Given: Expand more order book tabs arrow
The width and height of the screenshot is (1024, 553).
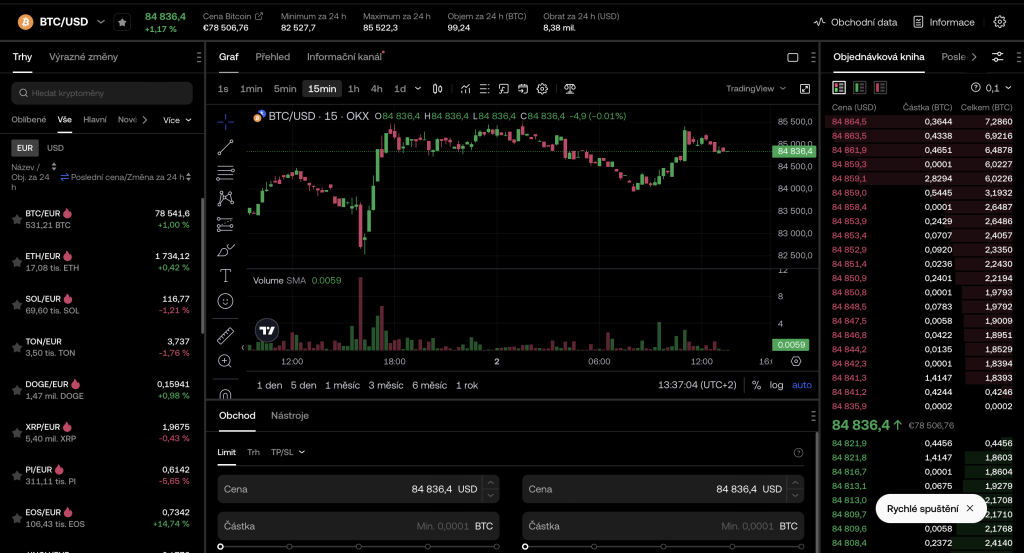Looking at the screenshot, I should (974, 57).
